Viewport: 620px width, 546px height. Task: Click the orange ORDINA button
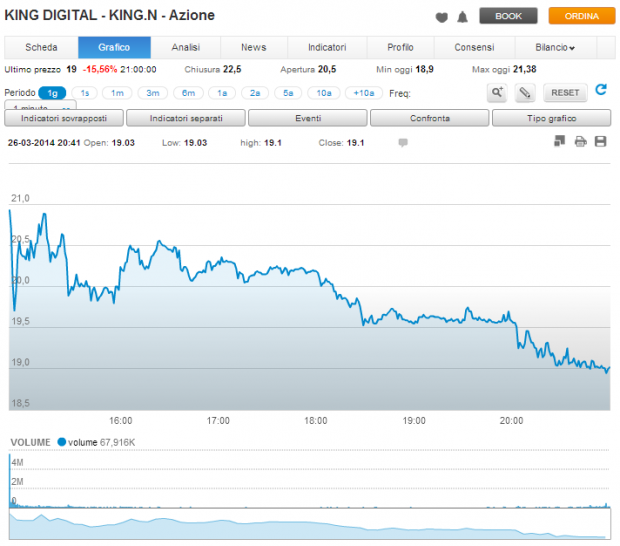point(582,16)
